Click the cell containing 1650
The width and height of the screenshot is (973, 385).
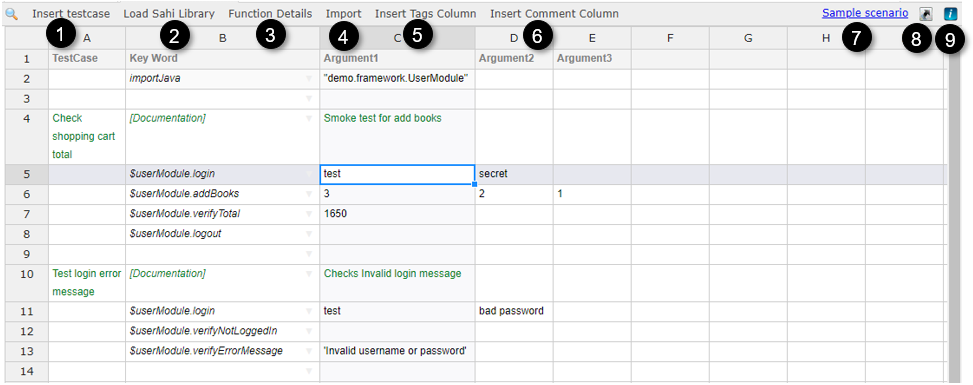(x=397, y=214)
